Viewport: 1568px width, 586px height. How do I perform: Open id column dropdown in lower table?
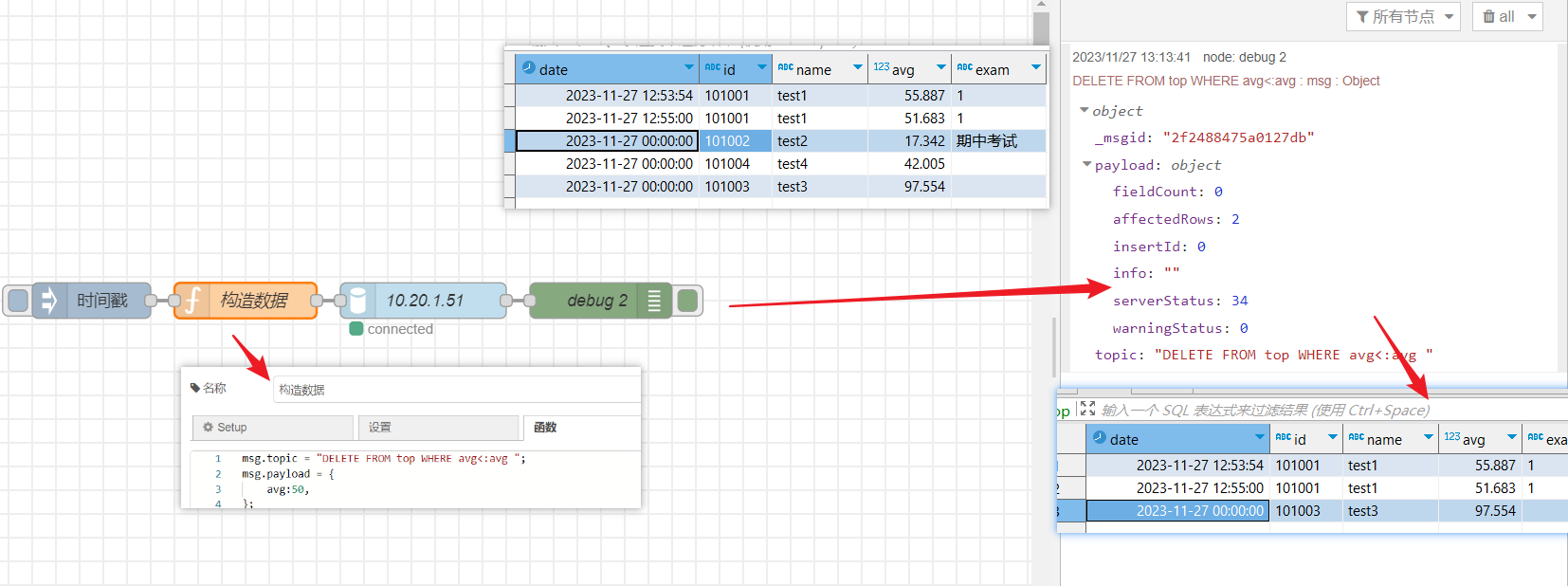click(1333, 437)
